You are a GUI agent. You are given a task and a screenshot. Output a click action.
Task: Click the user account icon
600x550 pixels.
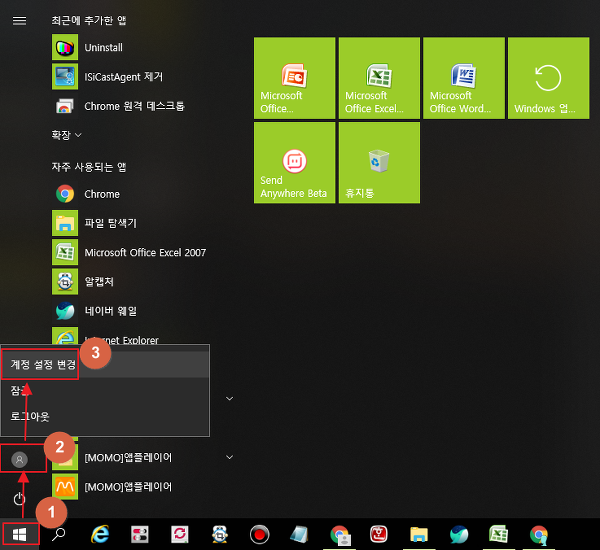pos(20,459)
